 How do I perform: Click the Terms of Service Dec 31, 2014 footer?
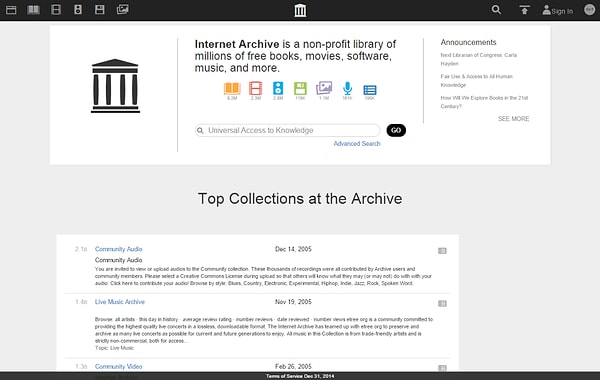300,376
